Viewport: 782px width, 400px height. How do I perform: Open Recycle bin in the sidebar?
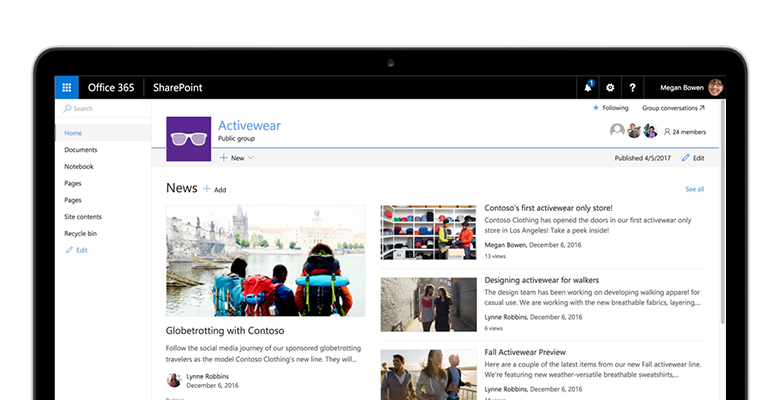coord(80,233)
